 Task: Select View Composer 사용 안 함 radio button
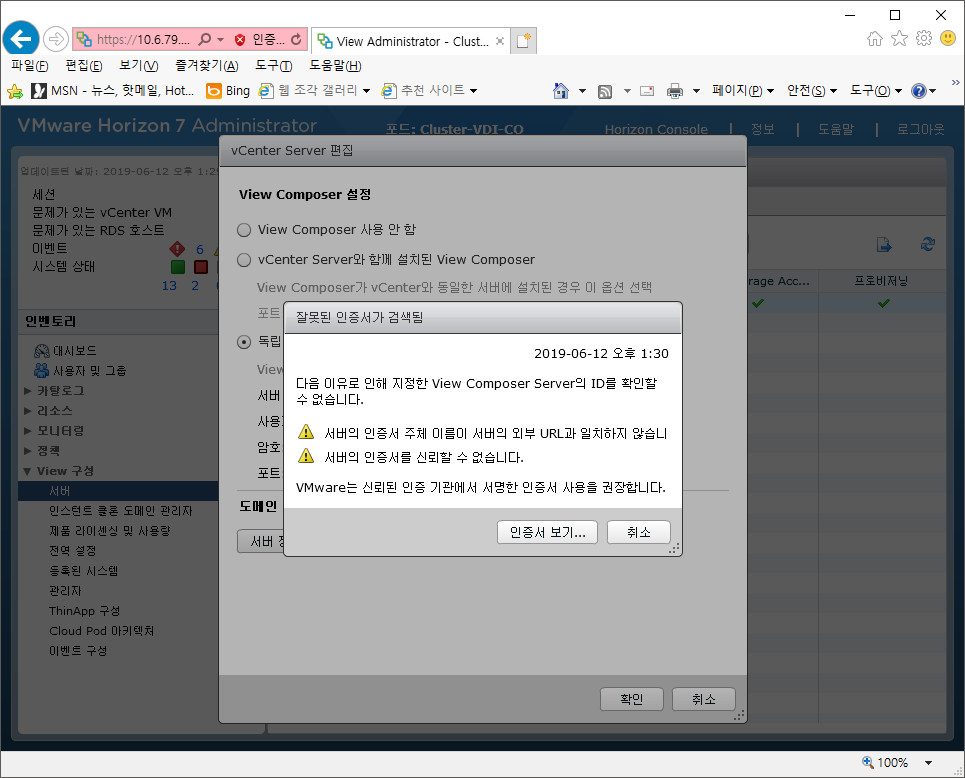coord(244,230)
